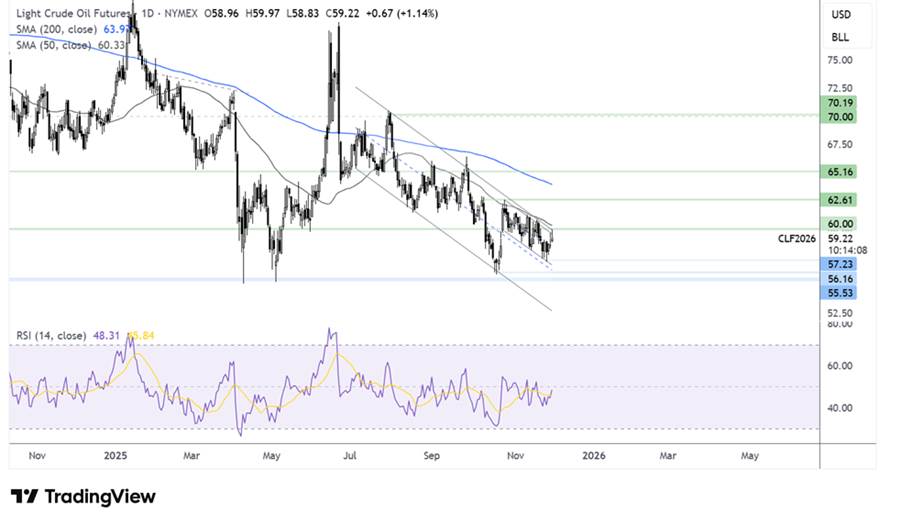Image resolution: width=902 pixels, height=524 pixels.
Task: Click the 72.50 price axis tick
Action: point(840,88)
